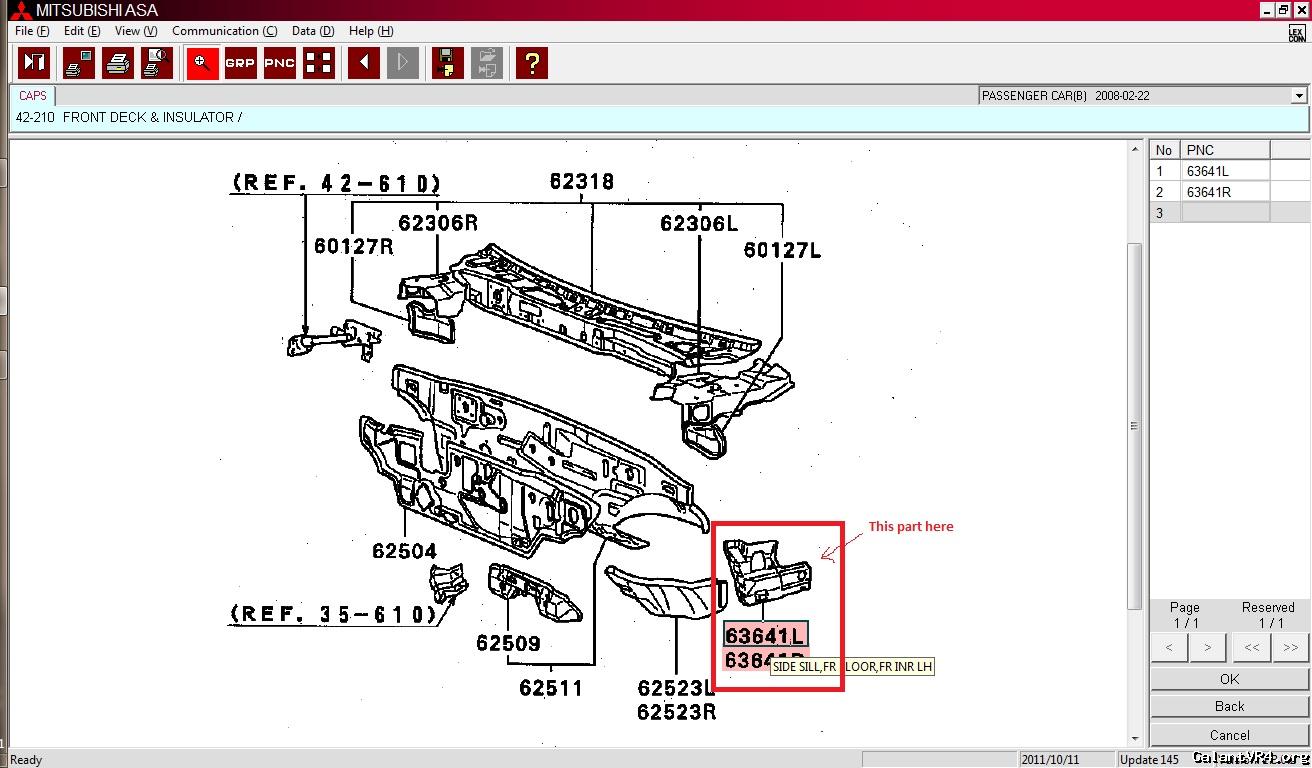Open the Data menu
This screenshot has height=768, width=1312.
(x=313, y=31)
